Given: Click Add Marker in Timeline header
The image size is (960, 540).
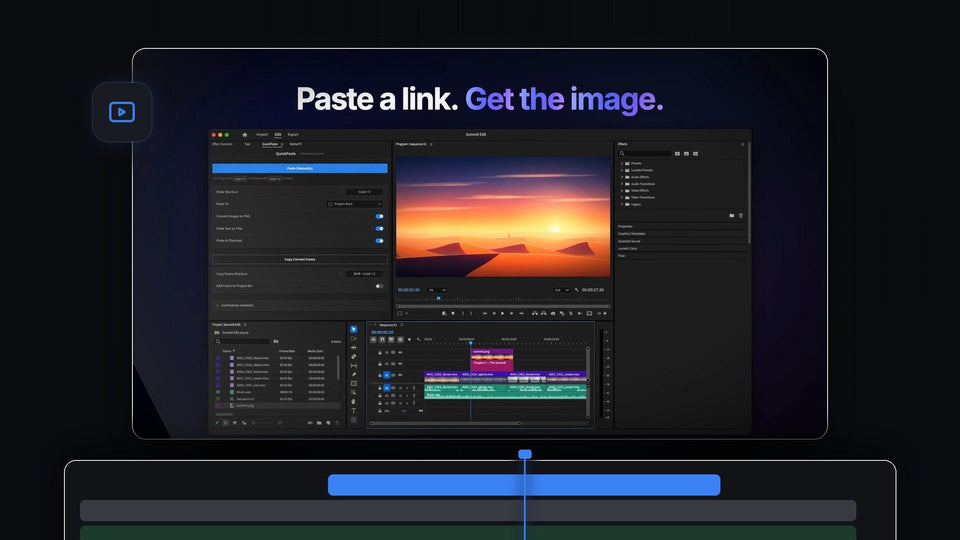Looking at the screenshot, I should coord(410,339).
